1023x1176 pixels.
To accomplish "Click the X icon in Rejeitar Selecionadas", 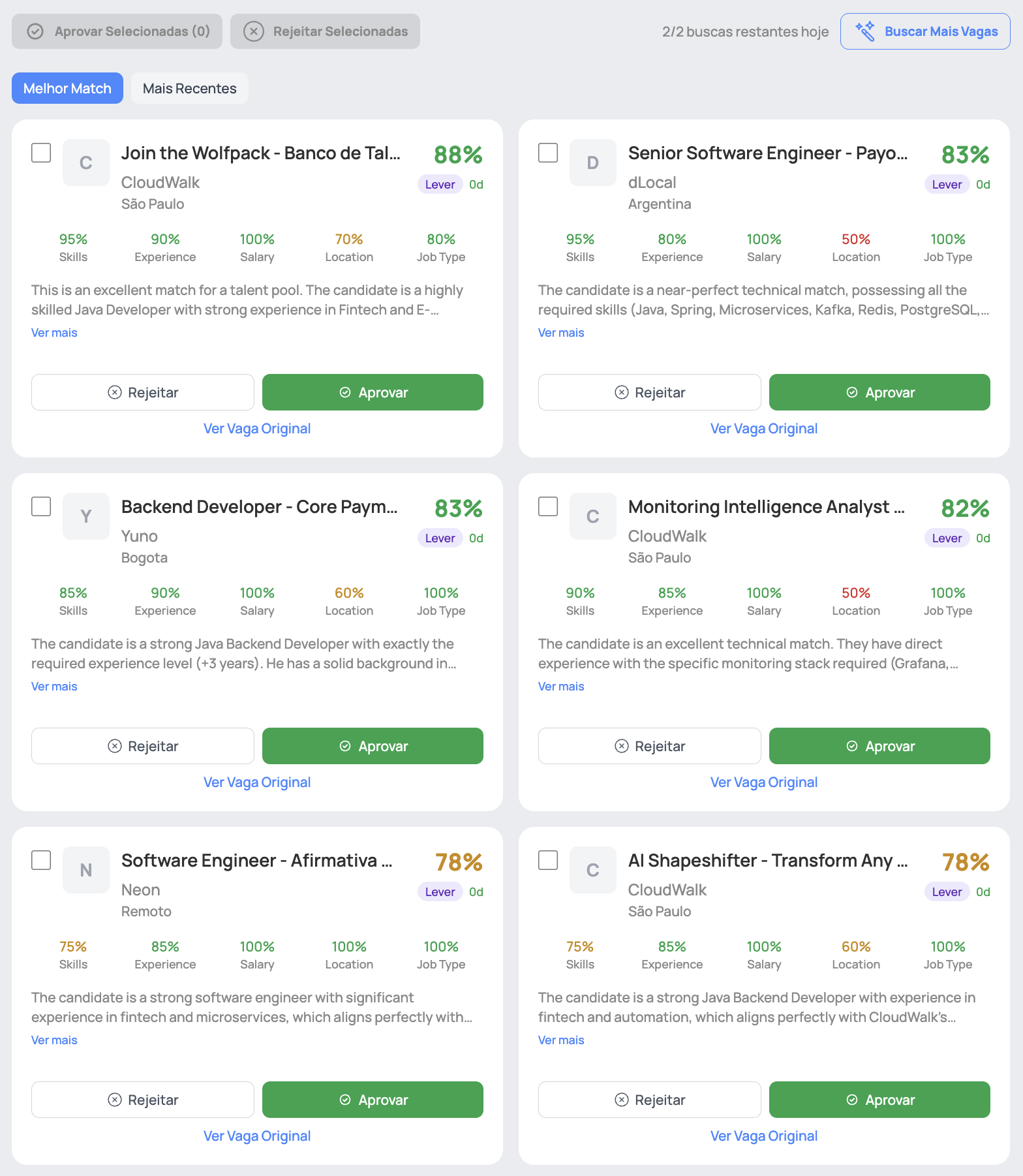I will pyautogui.click(x=254, y=31).
